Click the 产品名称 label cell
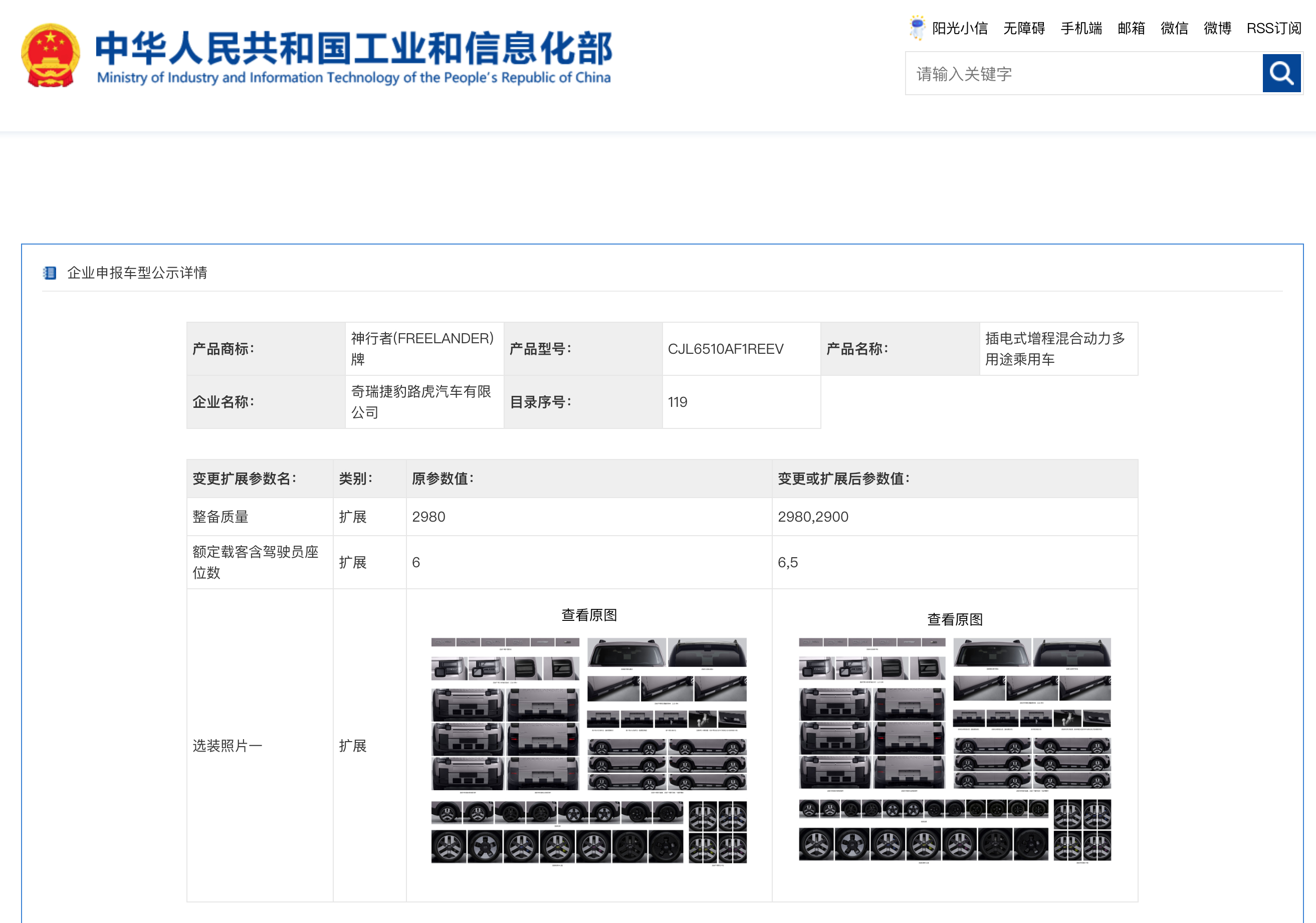Image resolution: width=1316 pixels, height=923 pixels. click(x=900, y=348)
